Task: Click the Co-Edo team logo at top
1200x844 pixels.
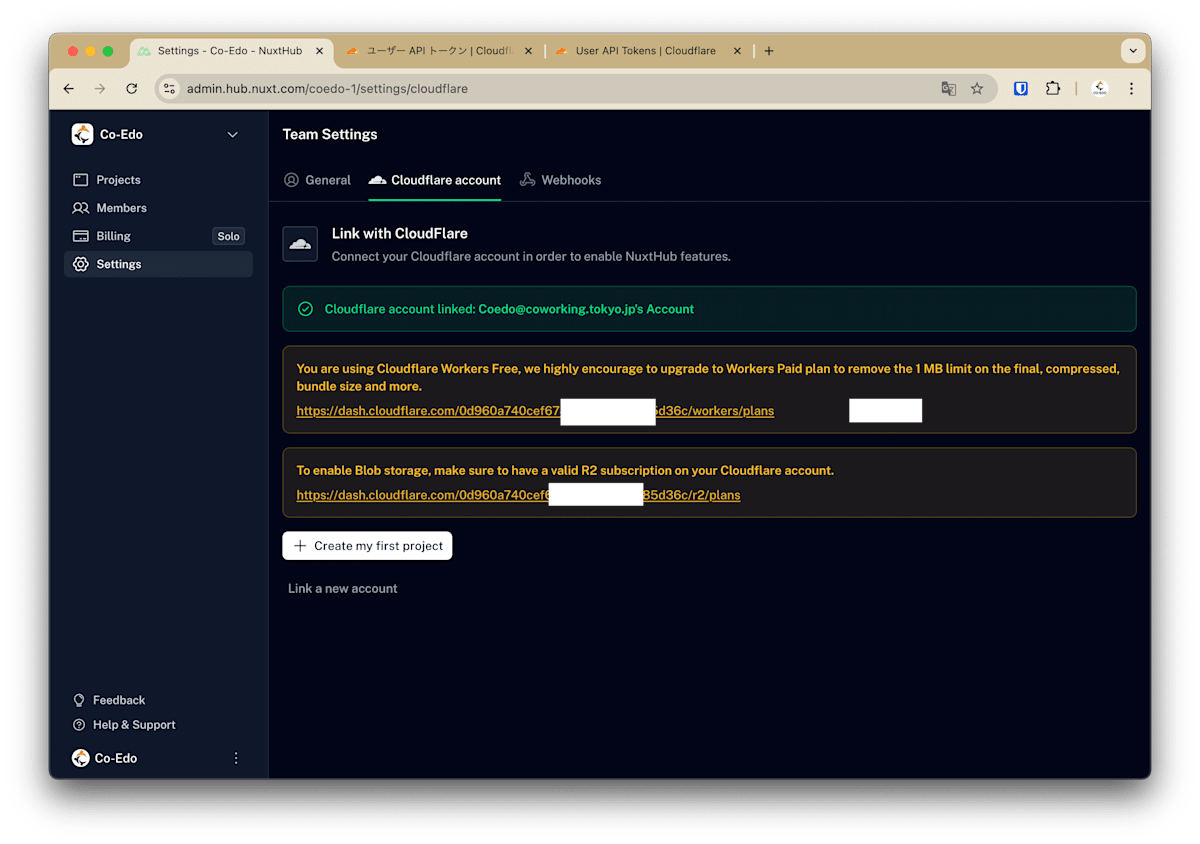Action: (82, 134)
